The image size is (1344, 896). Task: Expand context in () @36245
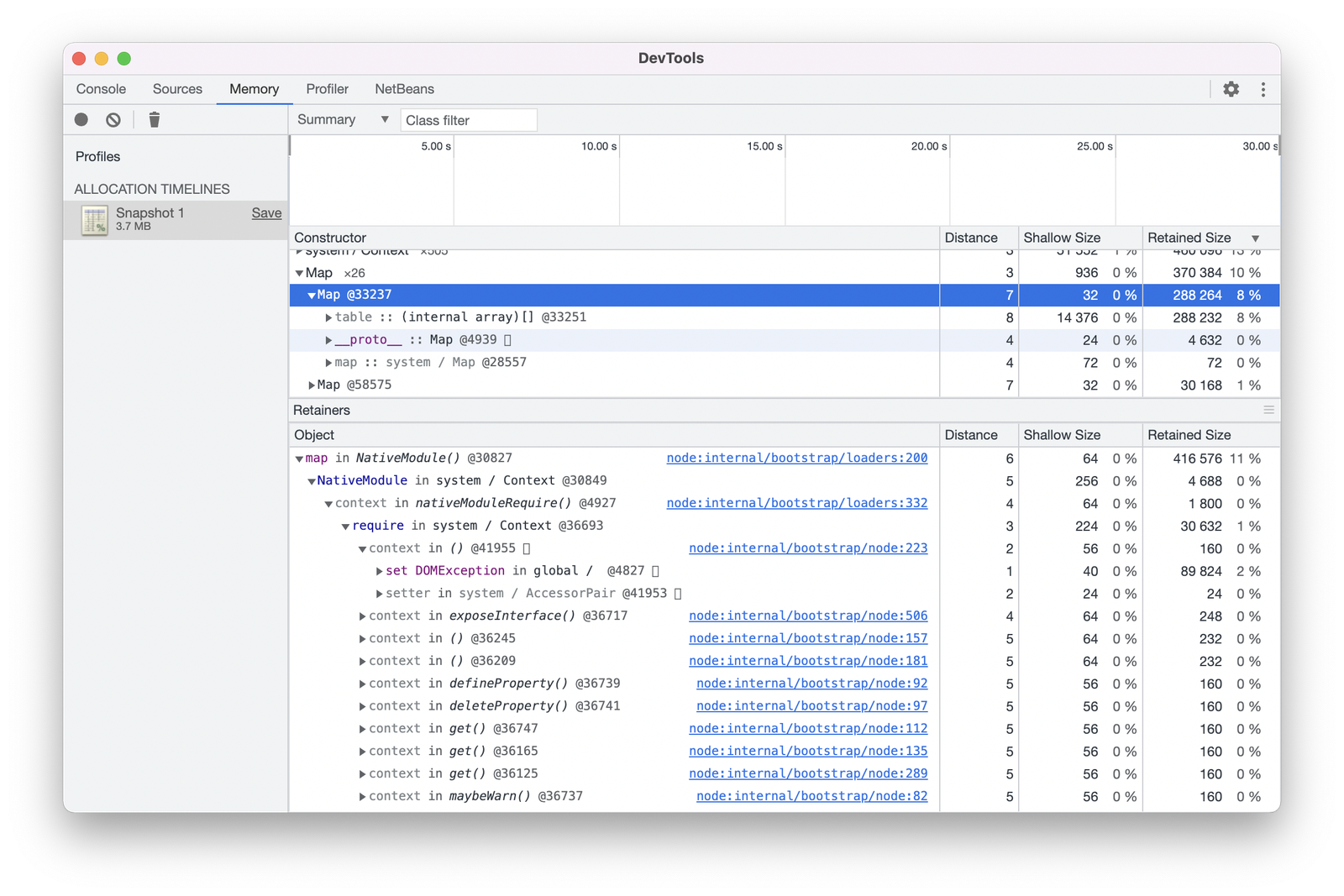[x=362, y=639]
